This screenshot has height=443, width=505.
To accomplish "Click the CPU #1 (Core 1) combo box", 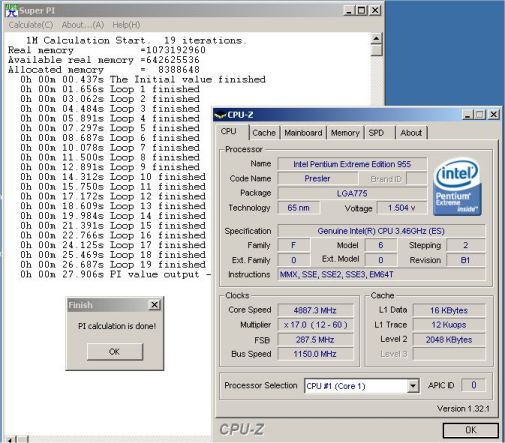I will [x=361, y=386].
